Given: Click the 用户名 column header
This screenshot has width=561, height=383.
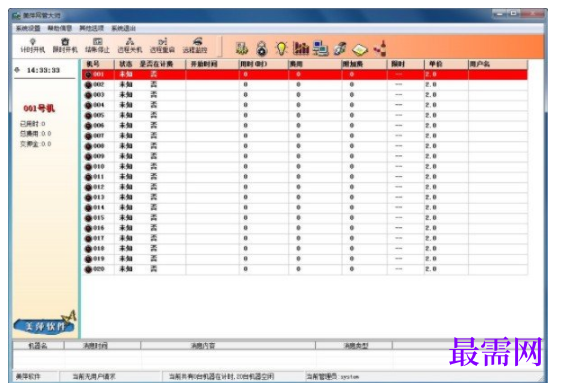Looking at the screenshot, I should pos(498,64).
